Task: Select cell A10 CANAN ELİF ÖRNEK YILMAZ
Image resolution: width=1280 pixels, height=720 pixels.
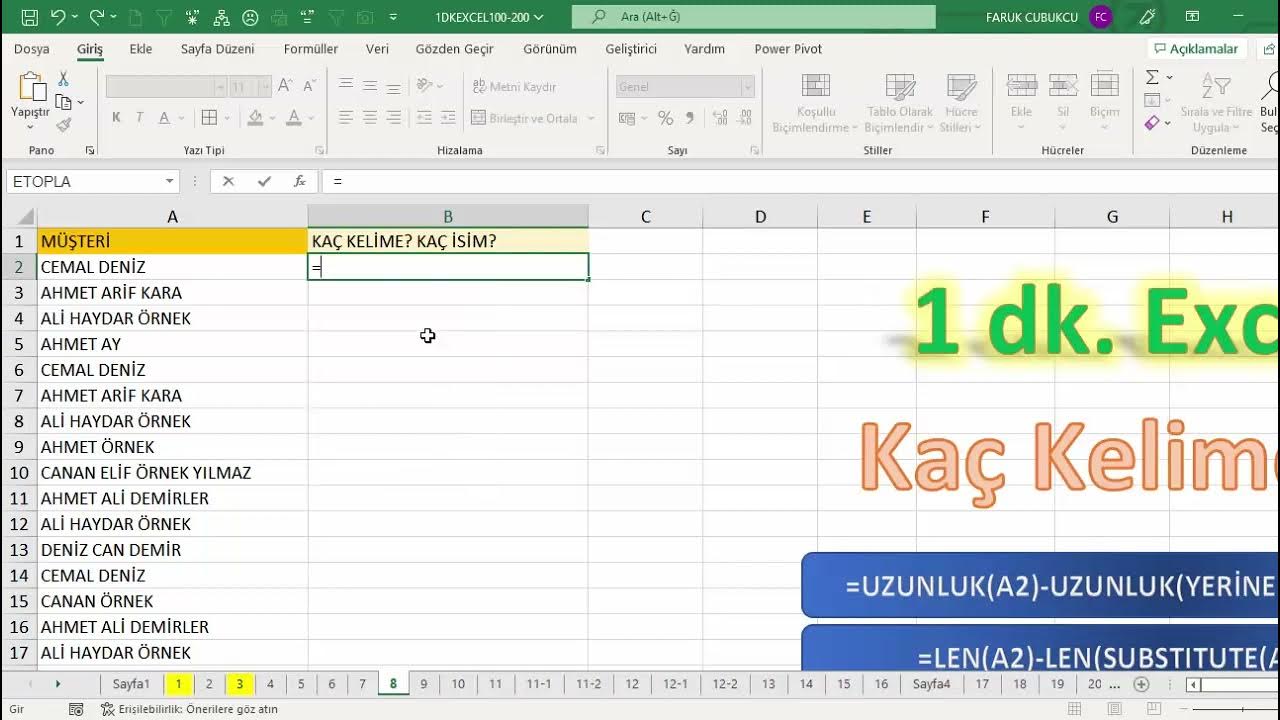Action: click(172, 473)
